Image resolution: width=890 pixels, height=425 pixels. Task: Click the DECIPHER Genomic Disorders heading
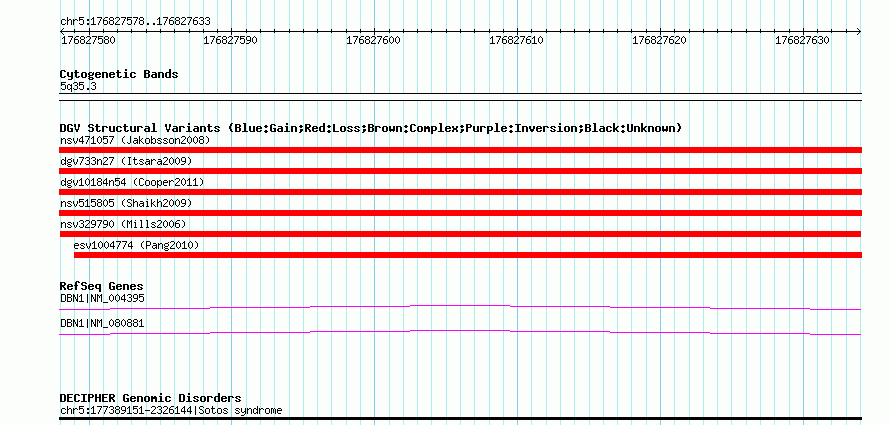pyautogui.click(x=150, y=398)
